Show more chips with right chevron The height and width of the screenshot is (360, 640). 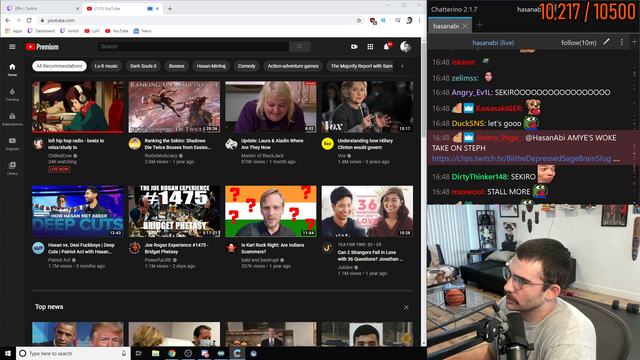[x=402, y=66]
